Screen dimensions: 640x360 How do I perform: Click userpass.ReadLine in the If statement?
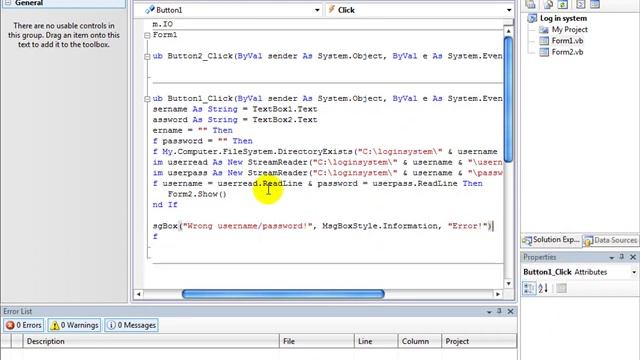[415, 184]
